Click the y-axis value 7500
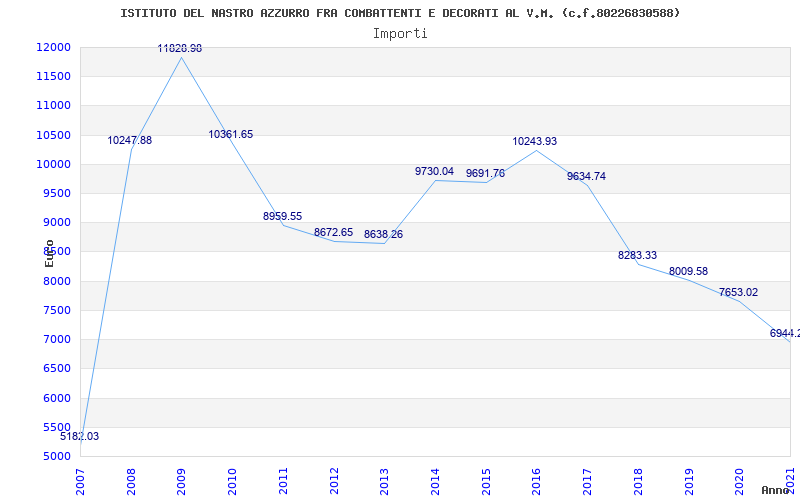The width and height of the screenshot is (800, 500). pyautogui.click(x=56, y=310)
